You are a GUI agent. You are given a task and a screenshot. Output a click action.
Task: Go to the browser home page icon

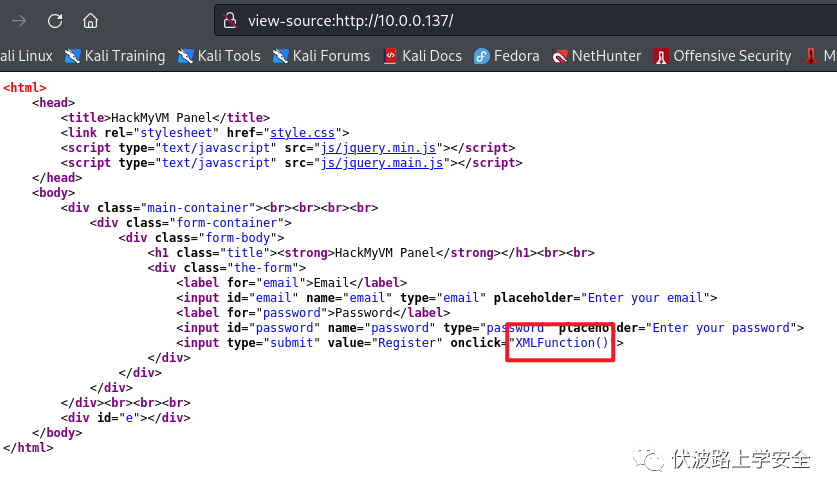tap(90, 21)
